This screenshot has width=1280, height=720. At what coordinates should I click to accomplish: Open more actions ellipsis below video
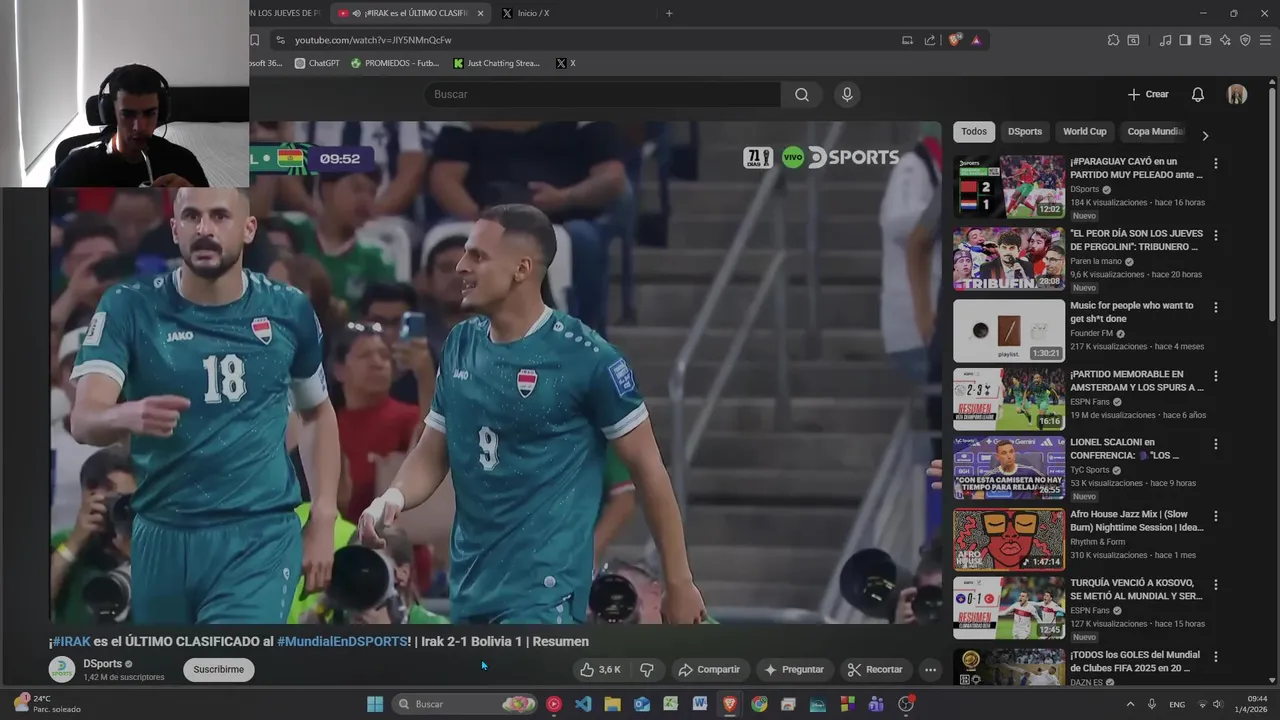930,669
